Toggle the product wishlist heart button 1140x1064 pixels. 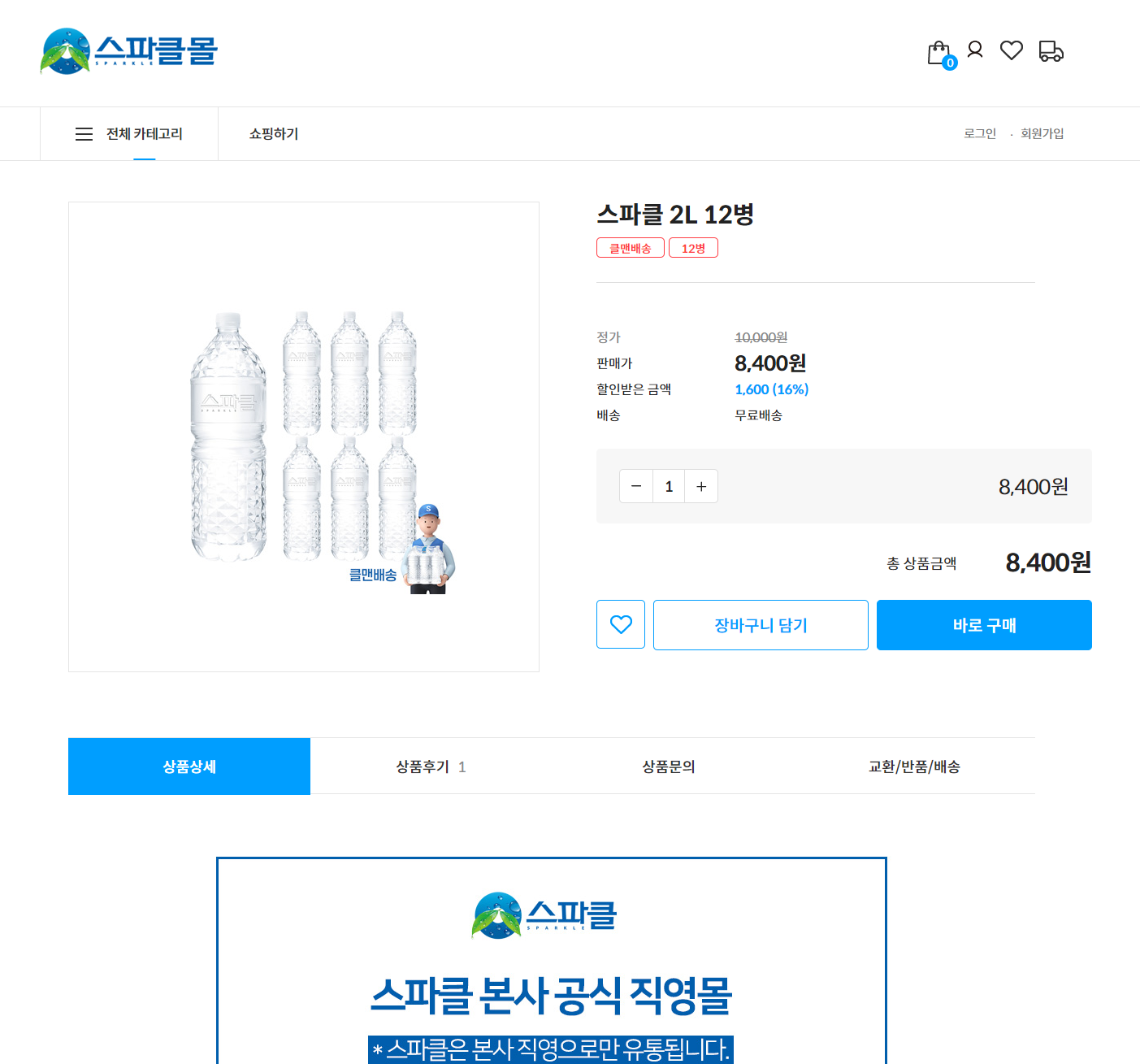click(620, 624)
